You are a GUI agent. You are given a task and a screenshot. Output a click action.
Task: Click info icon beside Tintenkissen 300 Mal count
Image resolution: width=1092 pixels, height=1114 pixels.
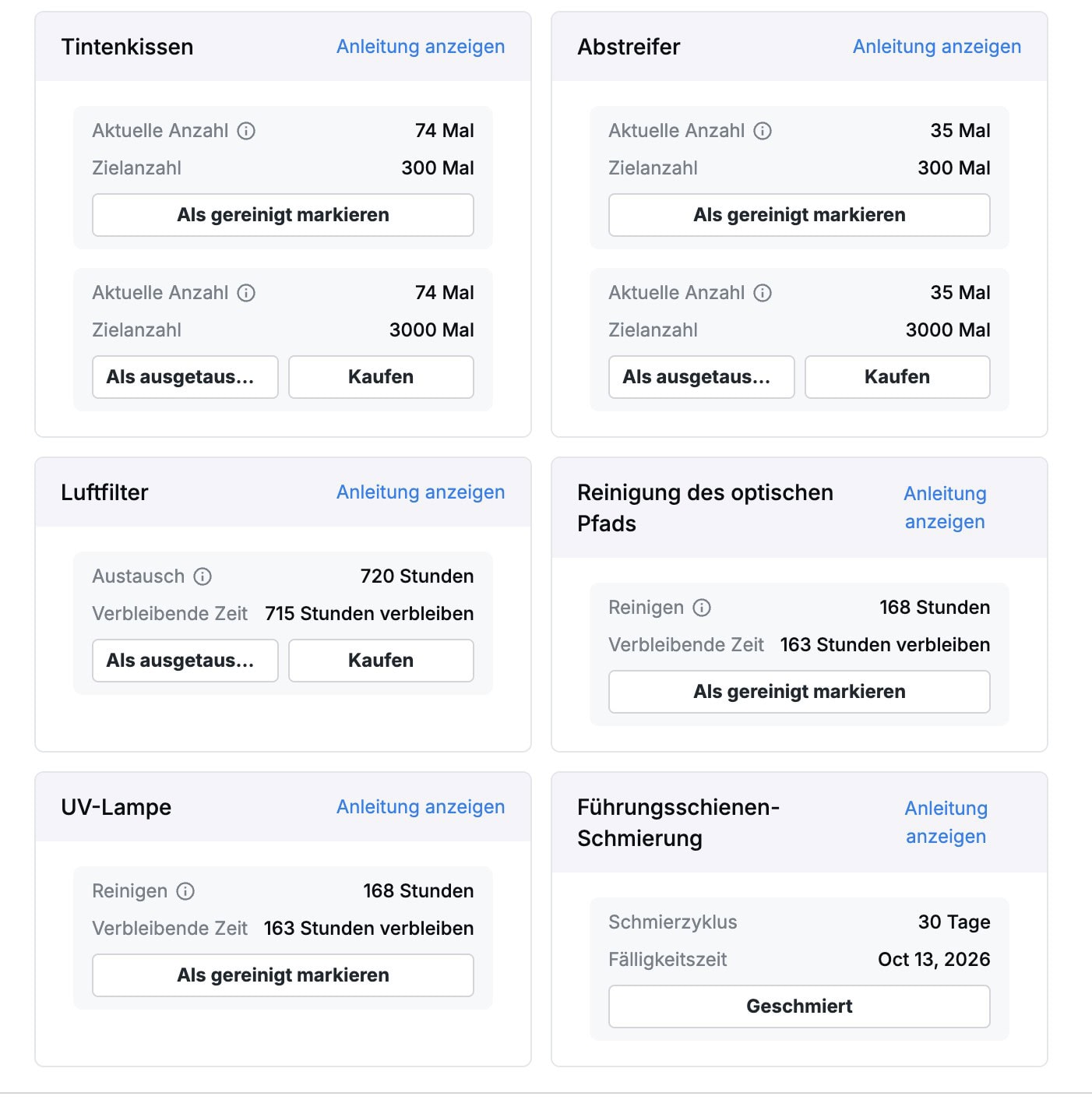(246, 131)
